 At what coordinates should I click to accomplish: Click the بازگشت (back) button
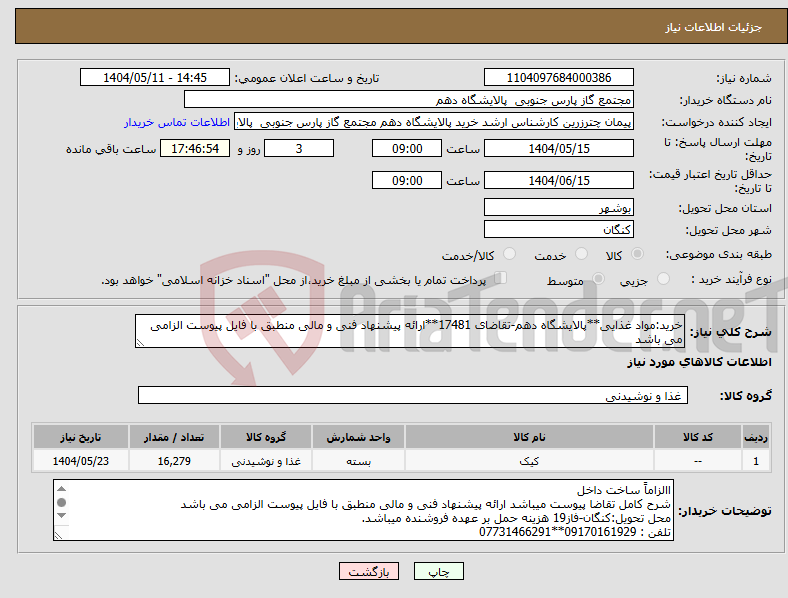click(x=369, y=571)
